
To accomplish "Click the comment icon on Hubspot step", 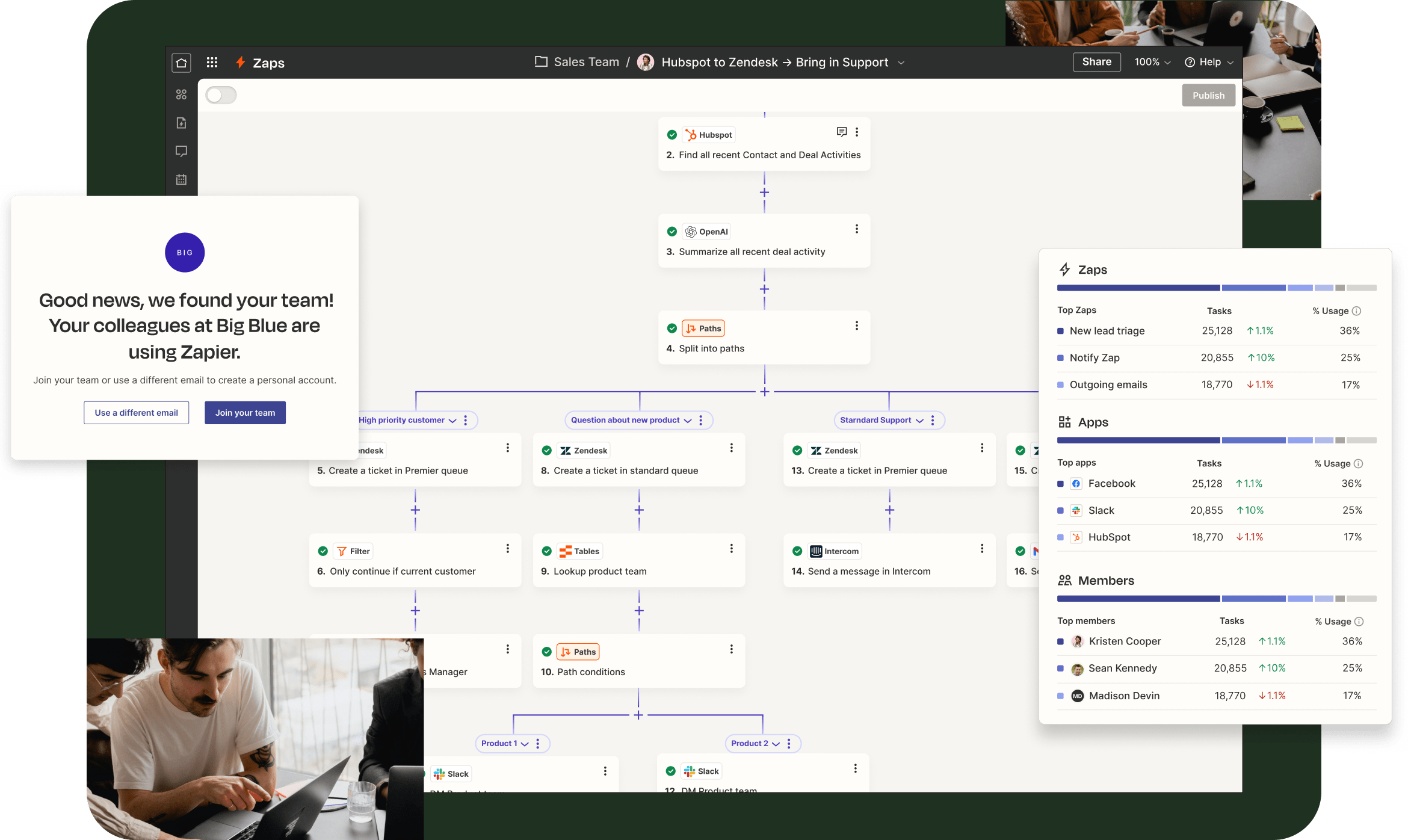I will 841,132.
